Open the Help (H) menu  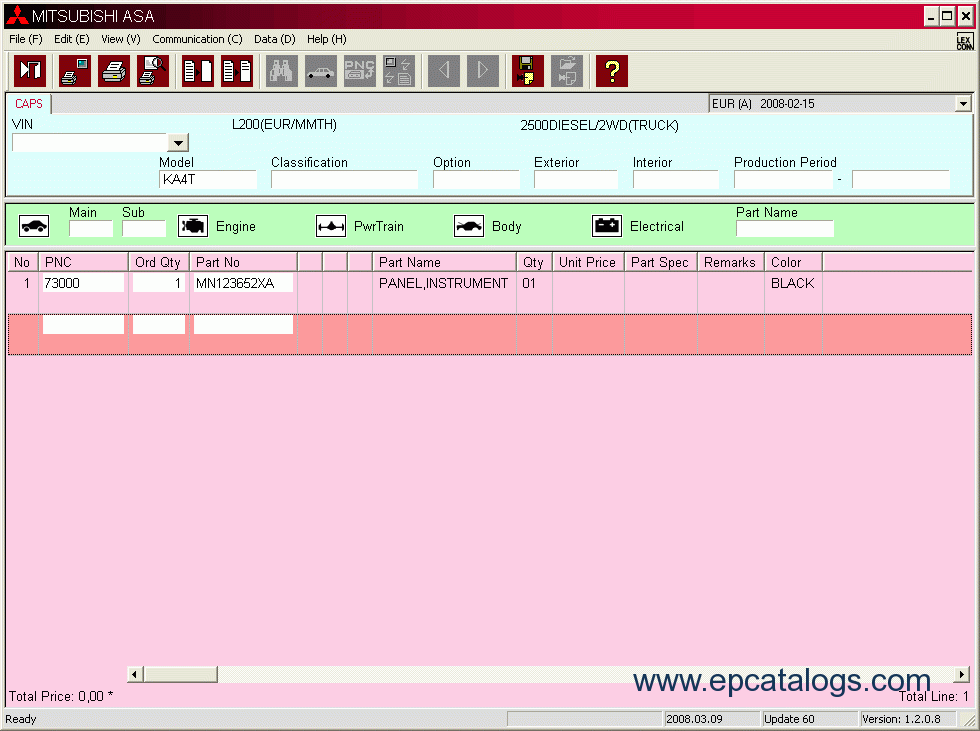tap(326, 39)
